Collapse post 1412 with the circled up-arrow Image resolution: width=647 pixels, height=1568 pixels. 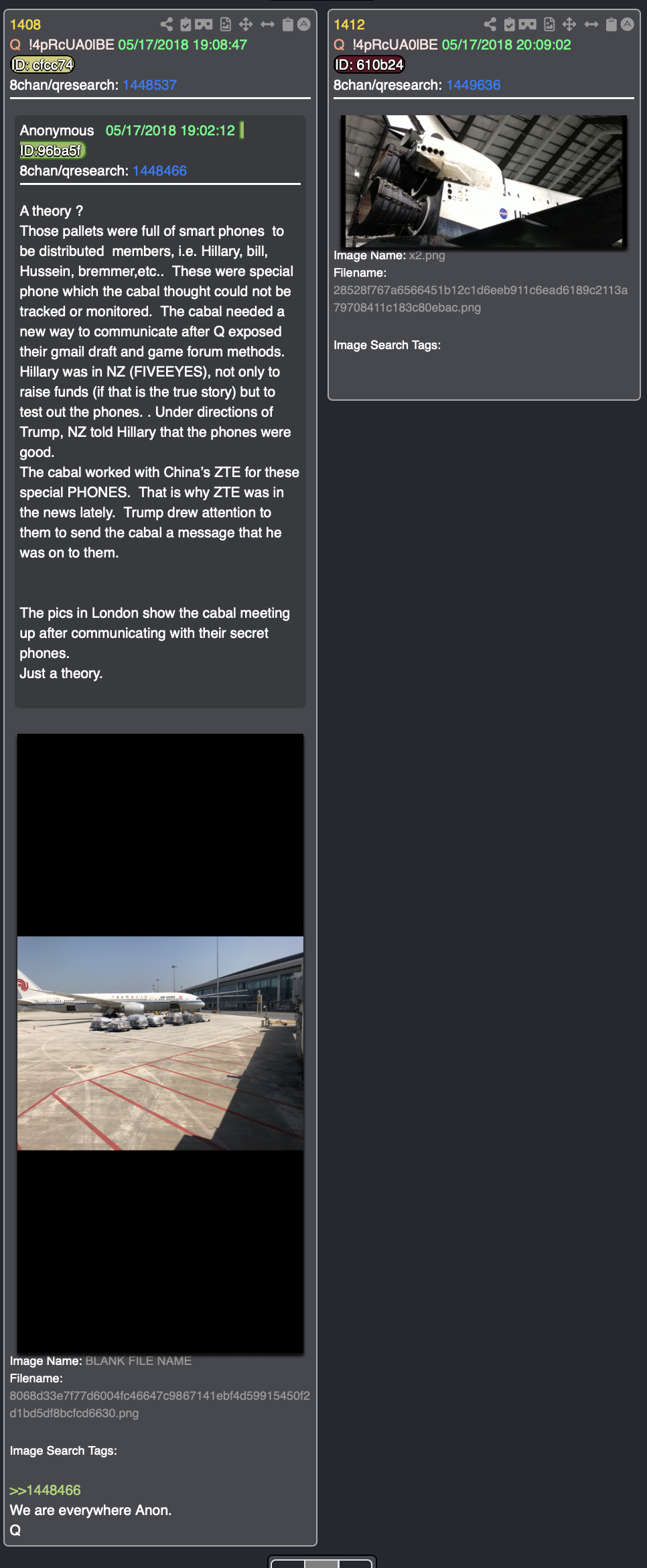[x=628, y=25]
